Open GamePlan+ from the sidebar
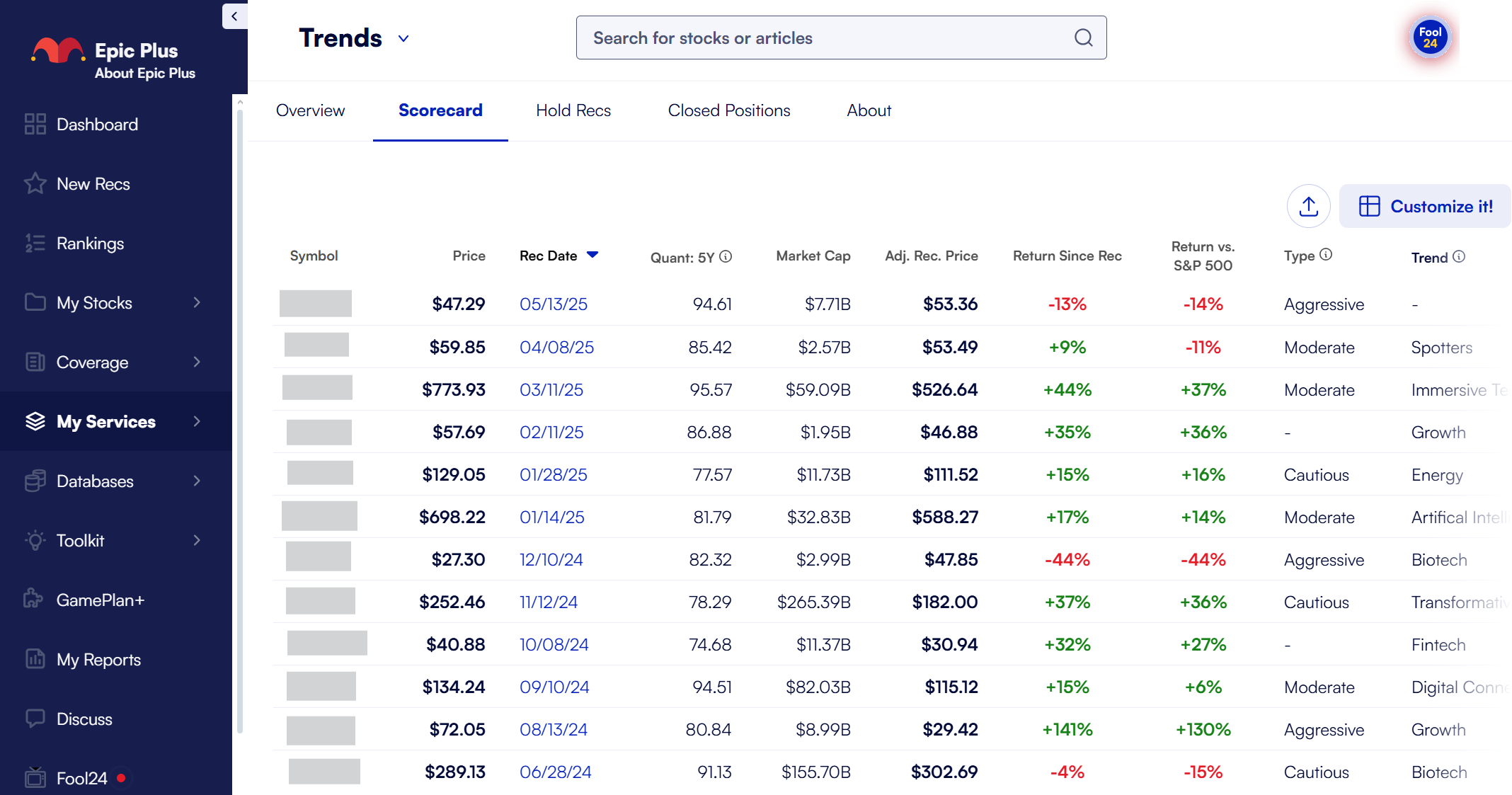Image resolution: width=1512 pixels, height=795 pixels. (99, 600)
